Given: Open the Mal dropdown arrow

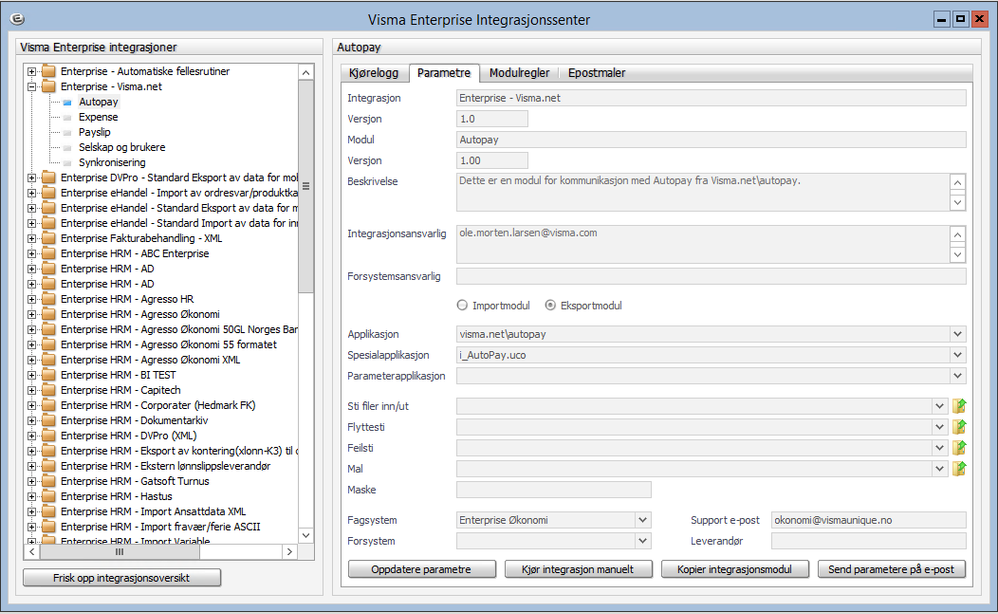Looking at the screenshot, I should tap(939, 469).
